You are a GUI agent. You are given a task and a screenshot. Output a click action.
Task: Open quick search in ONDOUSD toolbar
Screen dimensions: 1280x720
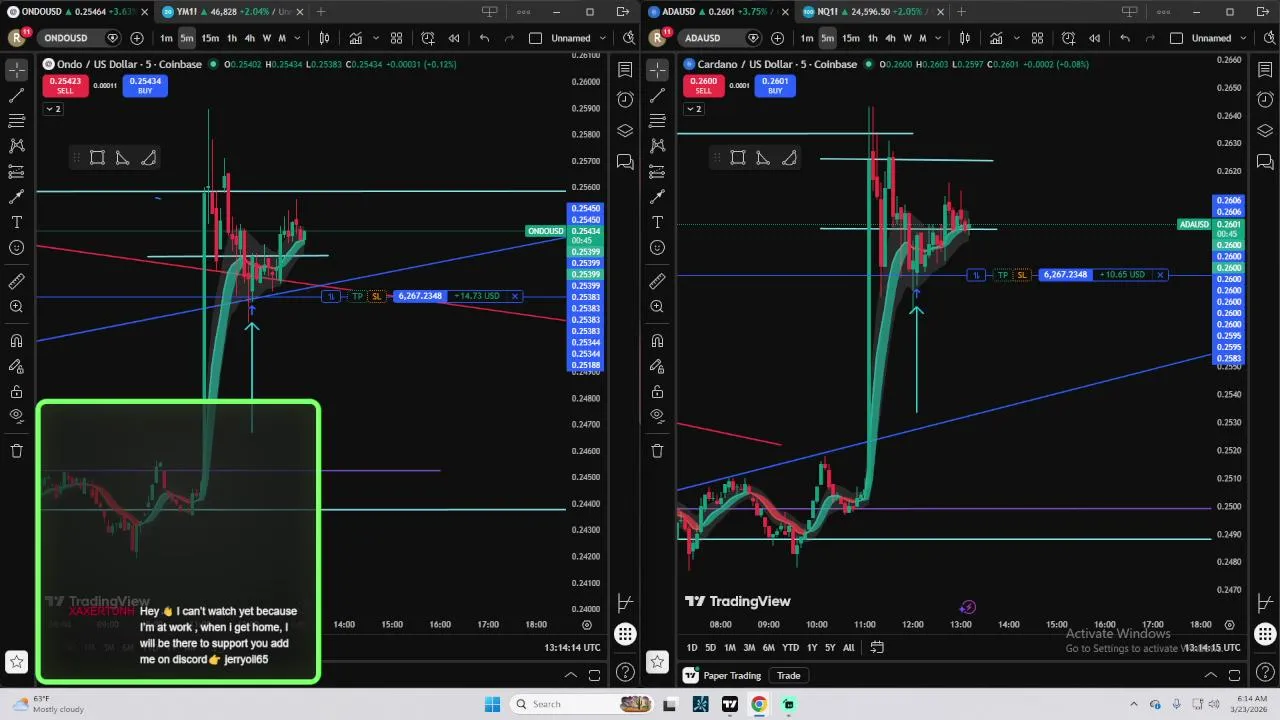pos(628,38)
